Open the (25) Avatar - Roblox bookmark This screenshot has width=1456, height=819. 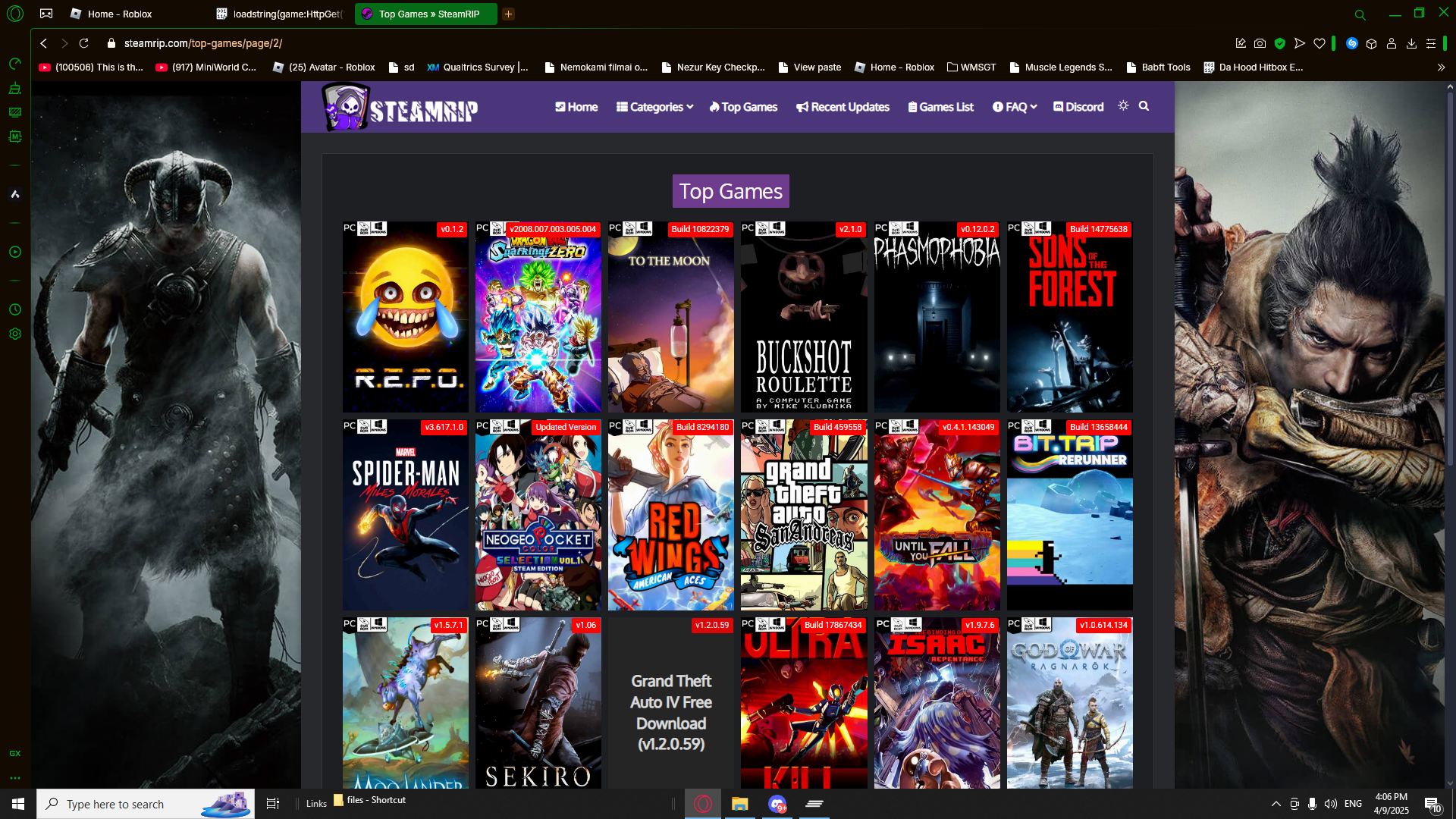(324, 67)
